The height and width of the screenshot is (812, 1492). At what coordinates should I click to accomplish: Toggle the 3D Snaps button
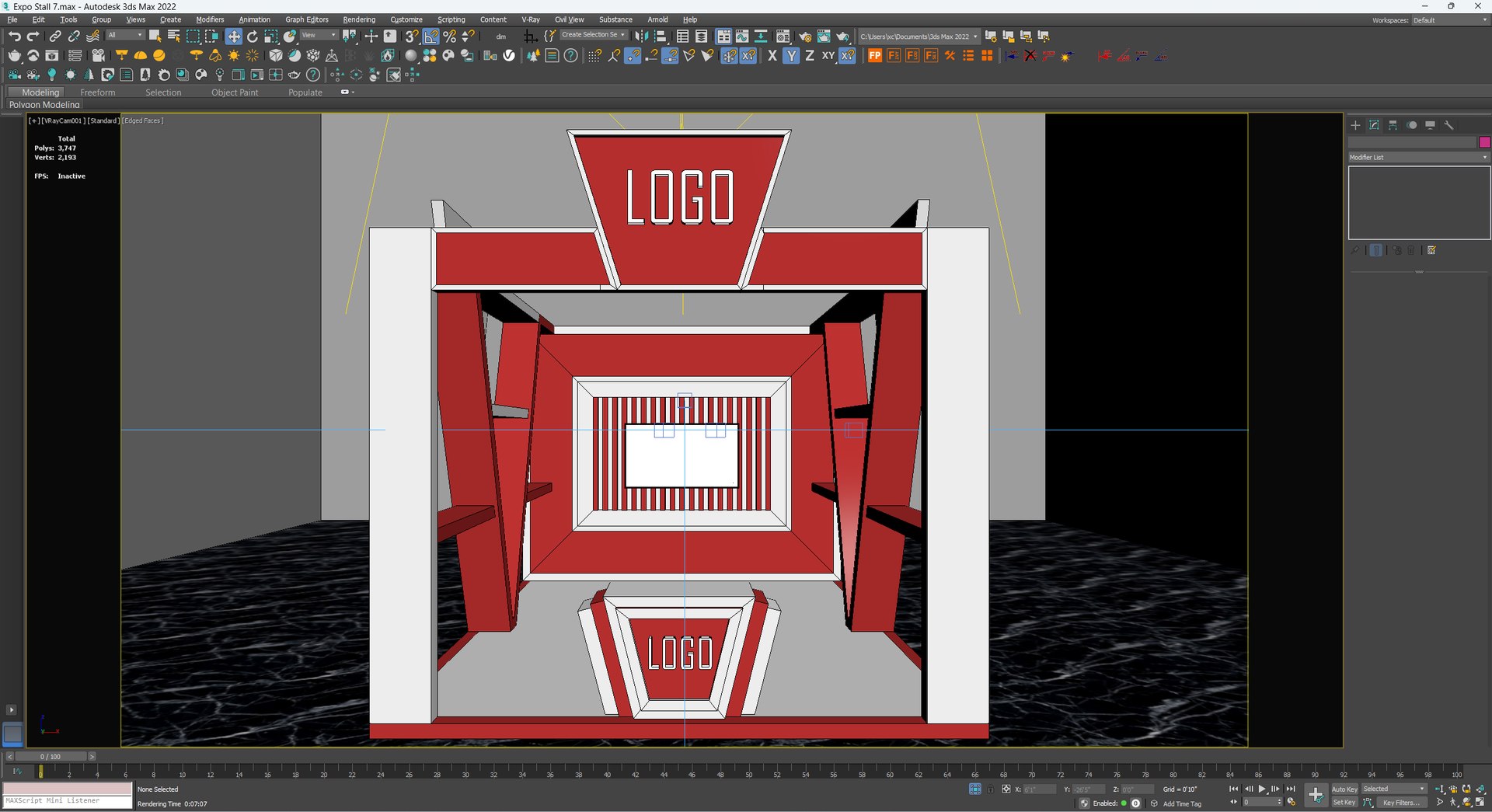412,37
